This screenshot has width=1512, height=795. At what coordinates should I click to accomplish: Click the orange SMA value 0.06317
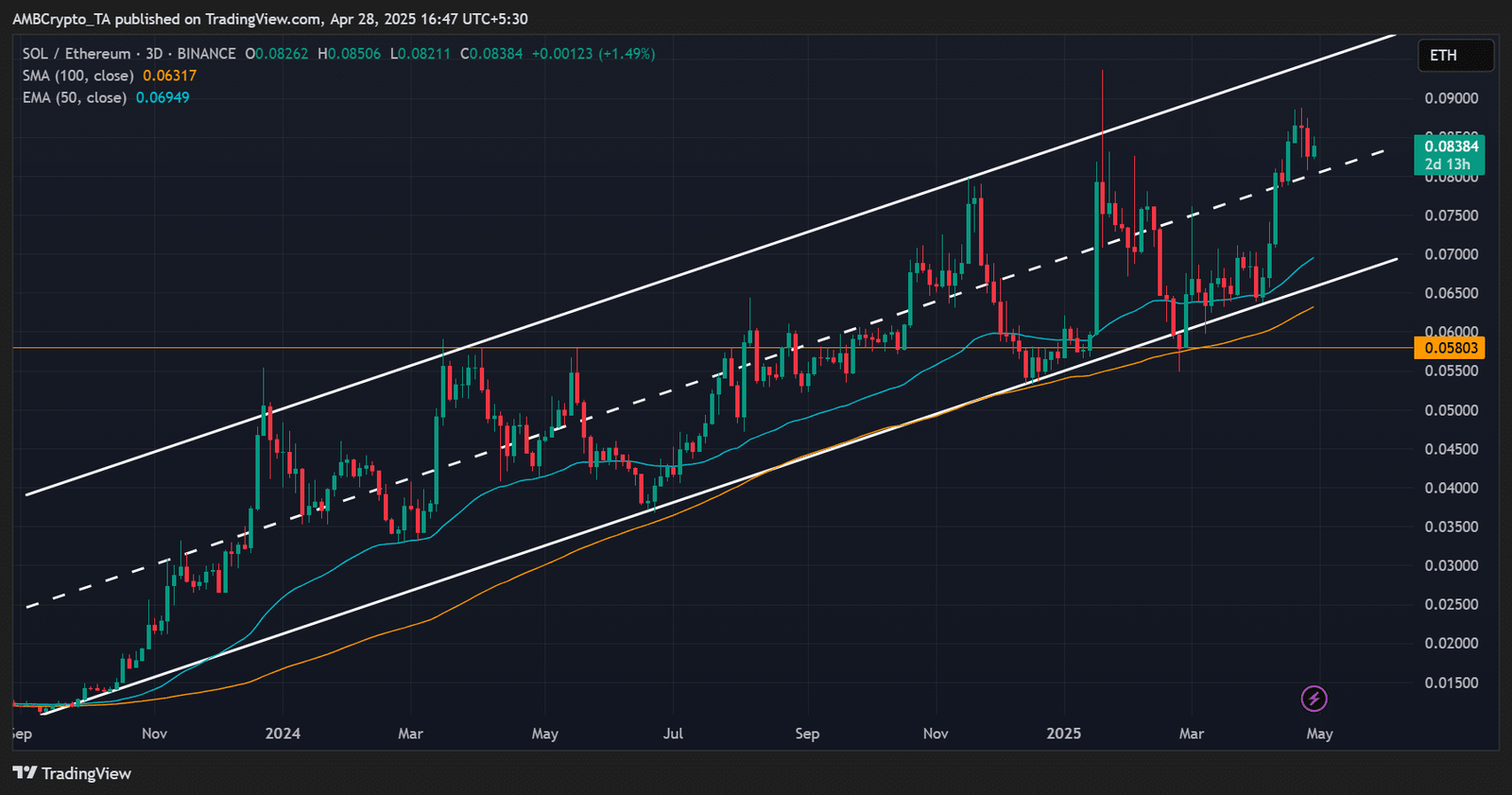169,76
